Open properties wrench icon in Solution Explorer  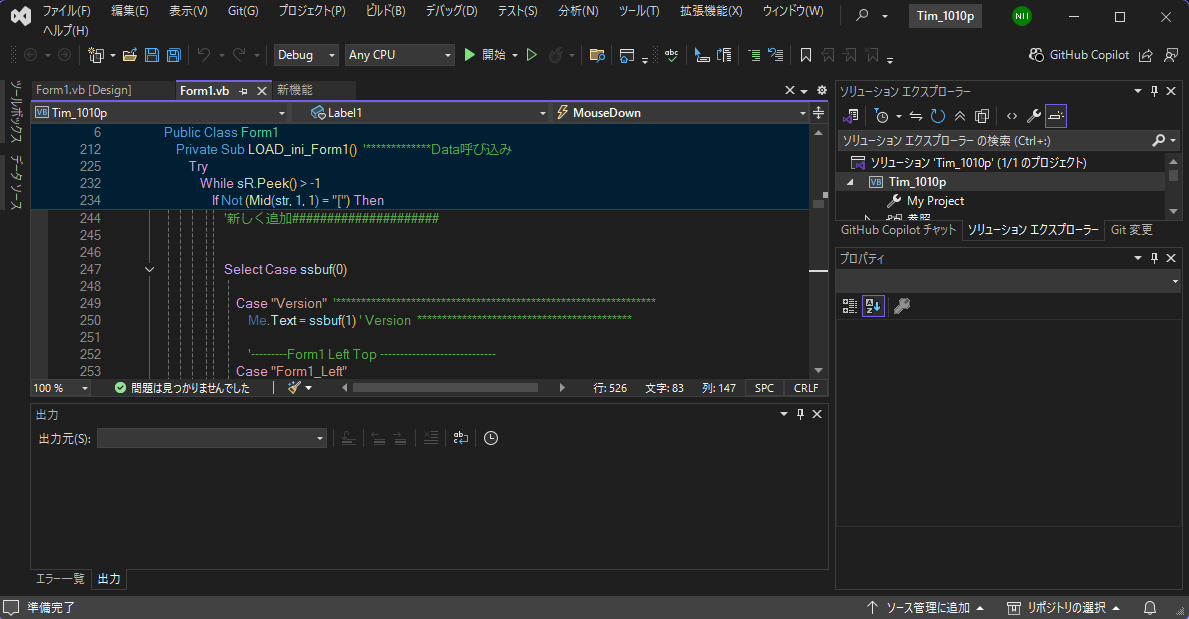pyautogui.click(x=1033, y=116)
